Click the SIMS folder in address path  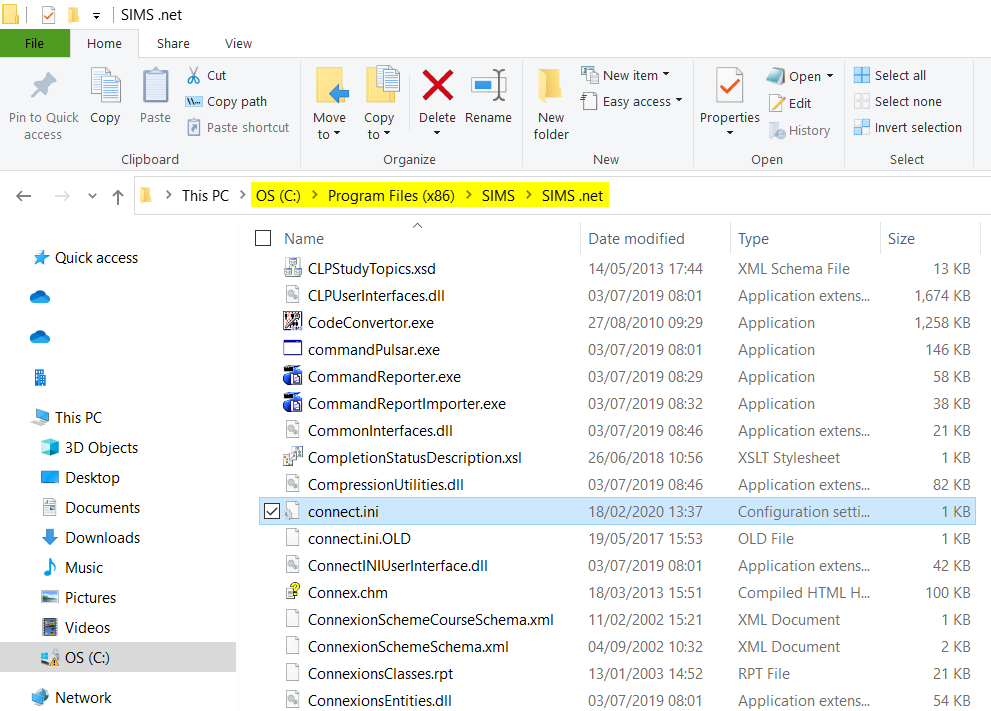click(498, 196)
